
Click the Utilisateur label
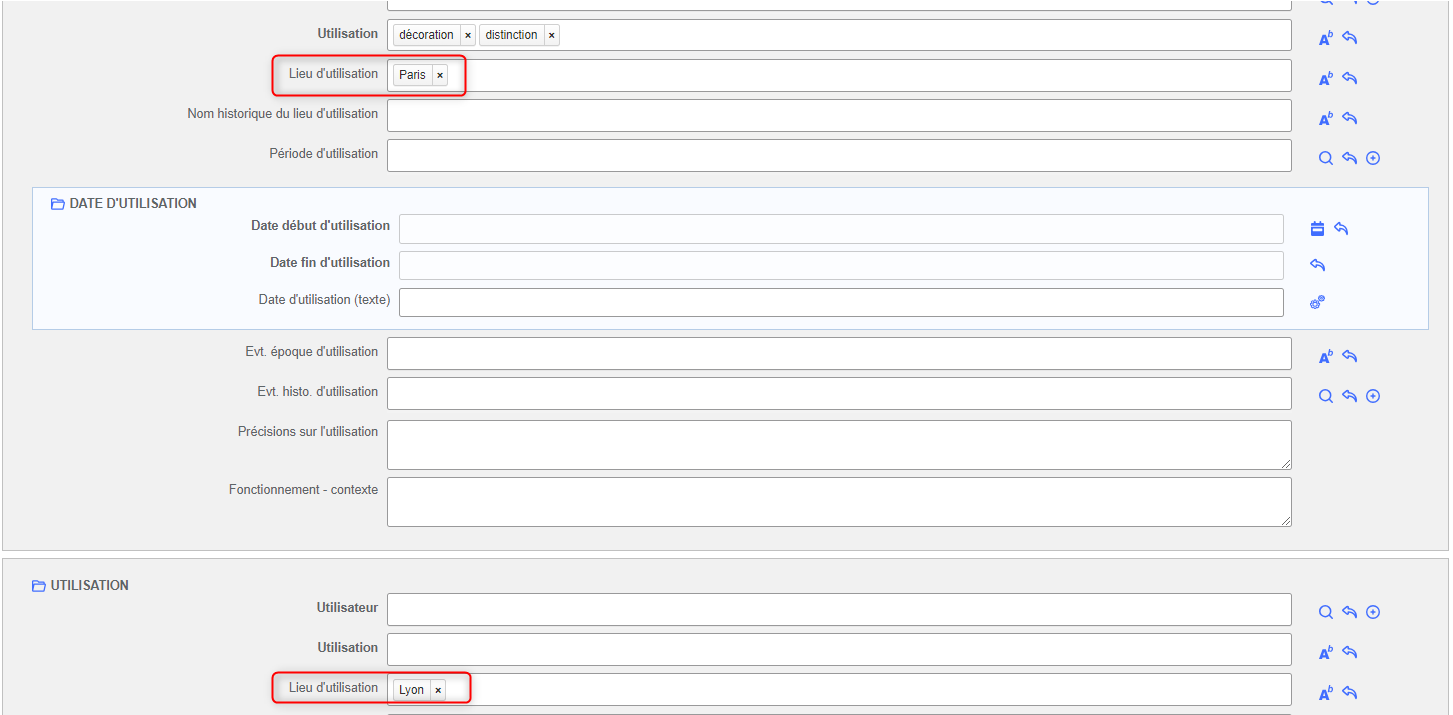[347, 607]
